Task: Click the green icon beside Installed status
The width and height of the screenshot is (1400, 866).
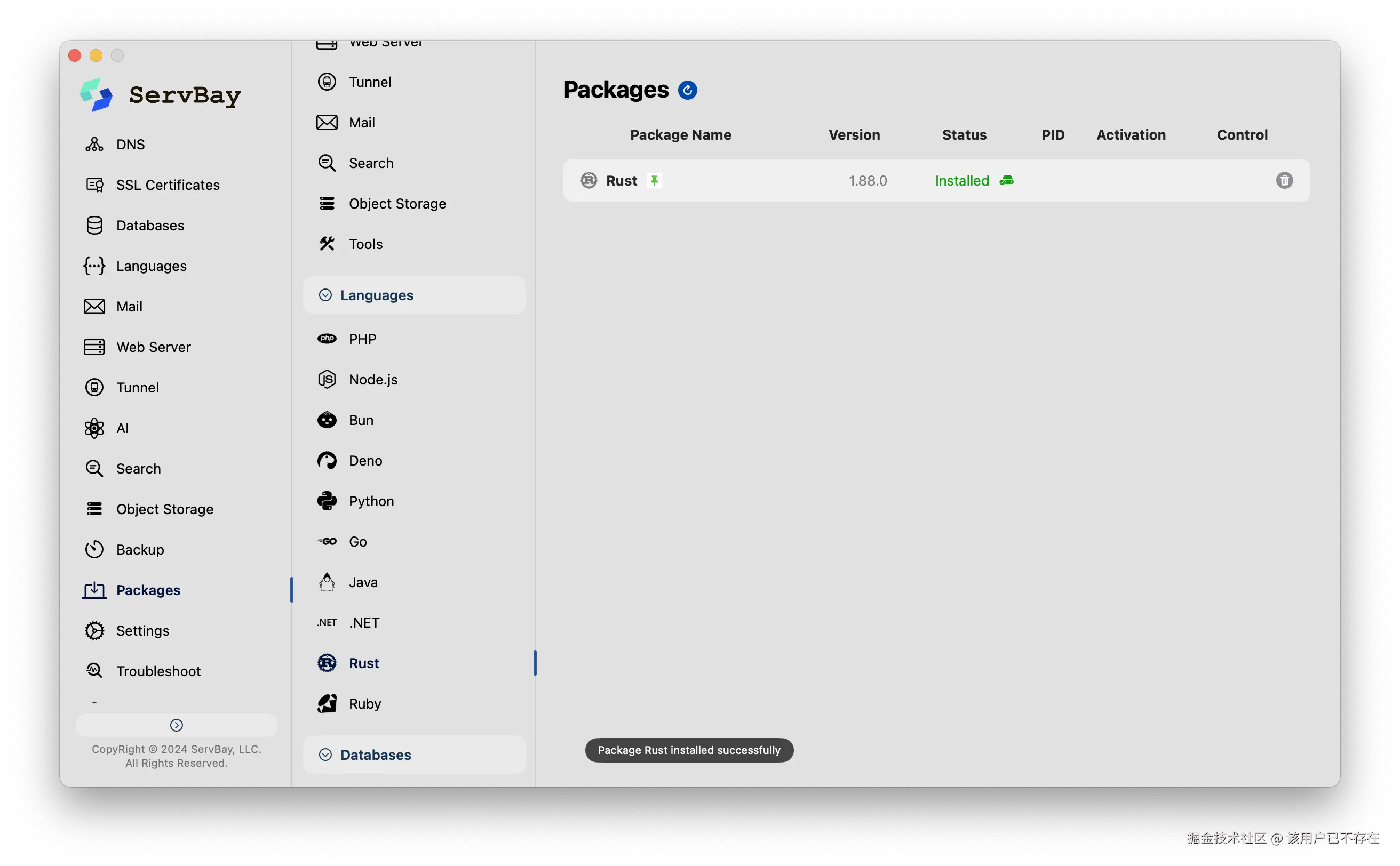Action: [1006, 180]
